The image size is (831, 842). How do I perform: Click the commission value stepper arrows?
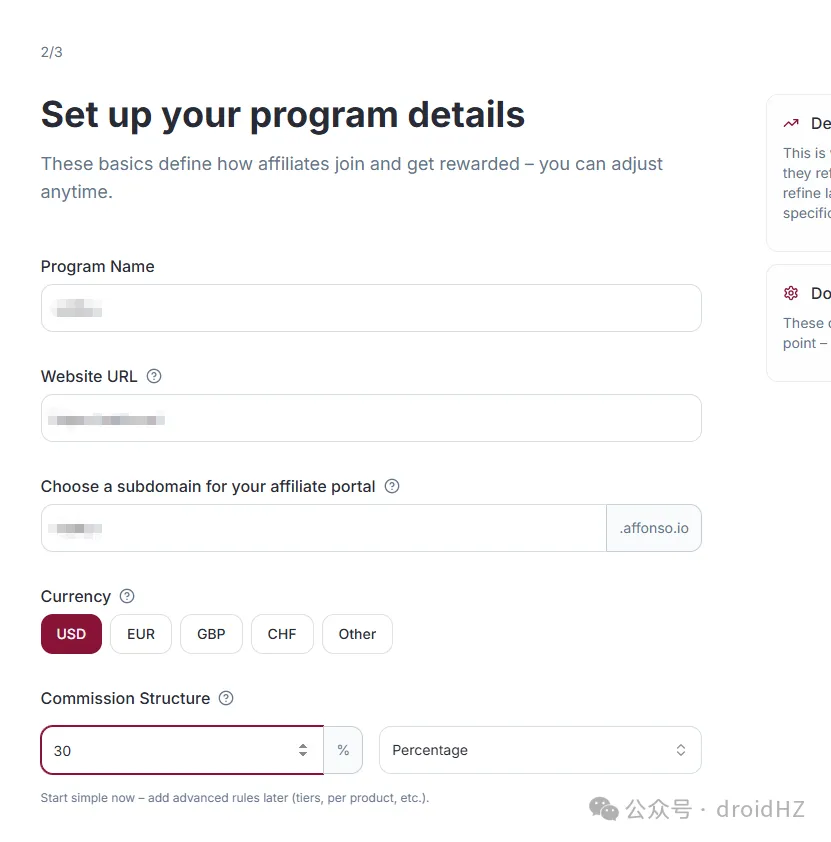click(303, 750)
